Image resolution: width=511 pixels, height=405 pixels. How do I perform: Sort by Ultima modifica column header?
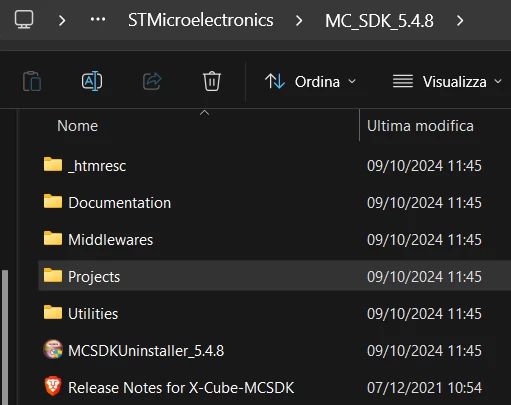click(420, 126)
